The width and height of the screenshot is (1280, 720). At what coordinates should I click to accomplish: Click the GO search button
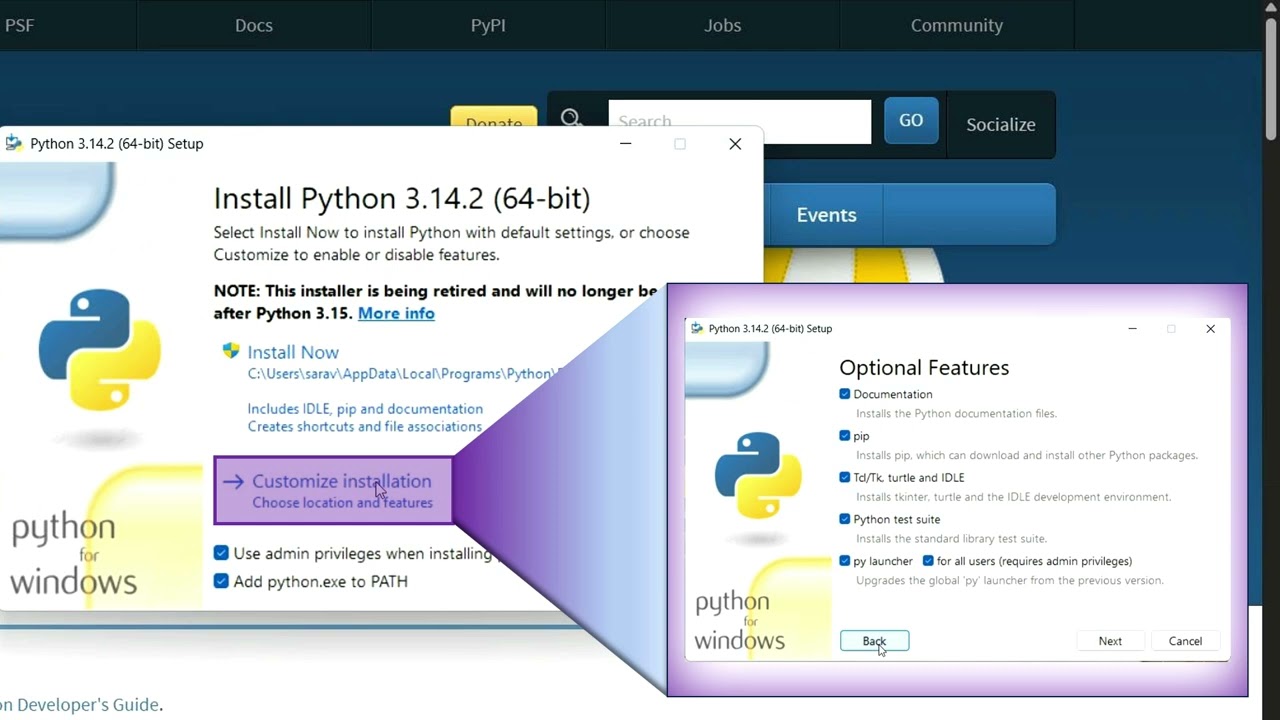(911, 120)
